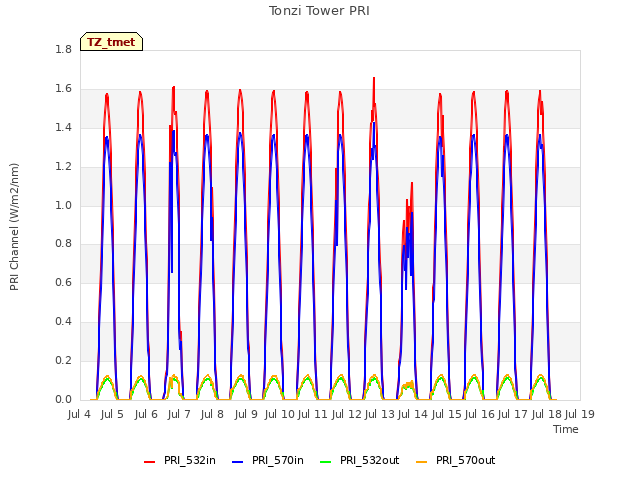The width and height of the screenshot is (640, 480).
Task: Click the 1.0 y-axis tick label
Action: tap(64, 205)
